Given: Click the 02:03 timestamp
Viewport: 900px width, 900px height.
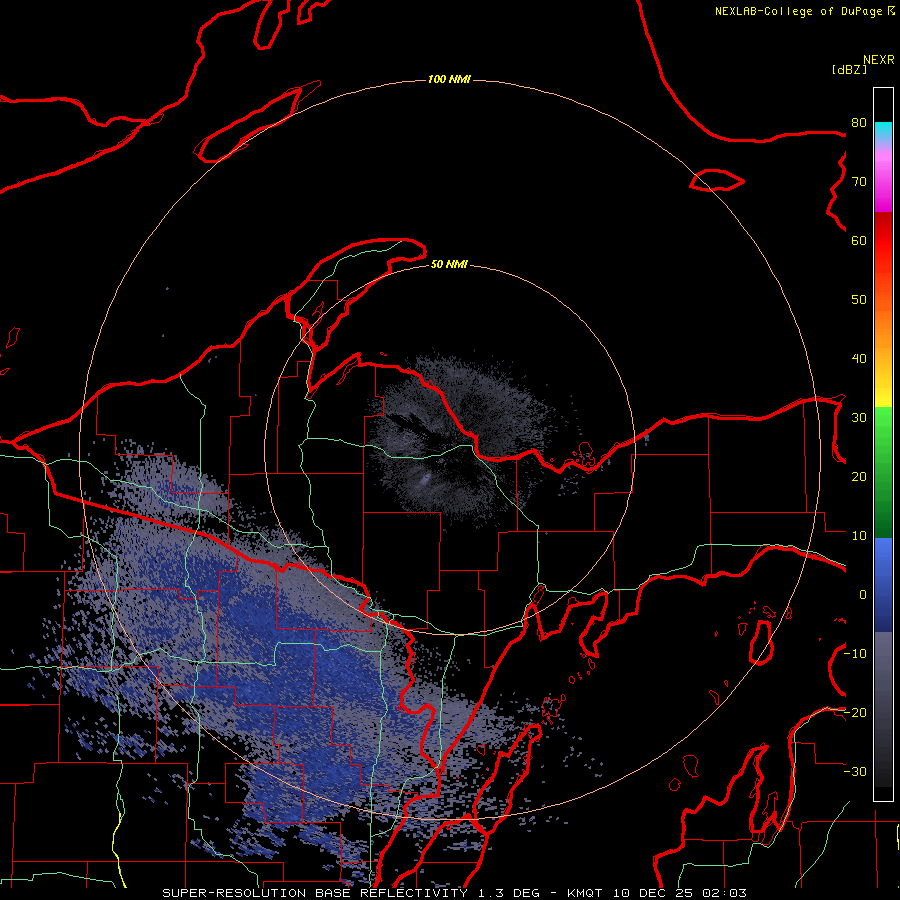Looking at the screenshot, I should pos(726,893).
